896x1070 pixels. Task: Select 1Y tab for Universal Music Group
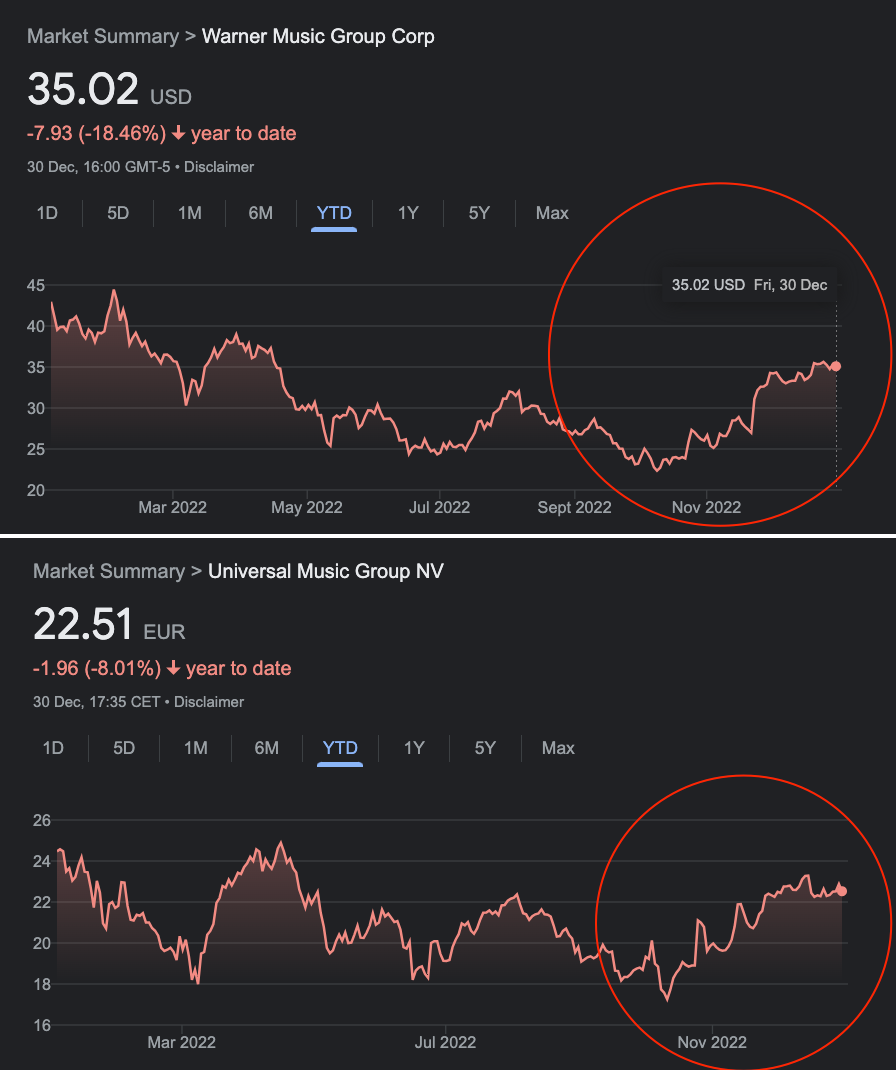[x=414, y=748]
